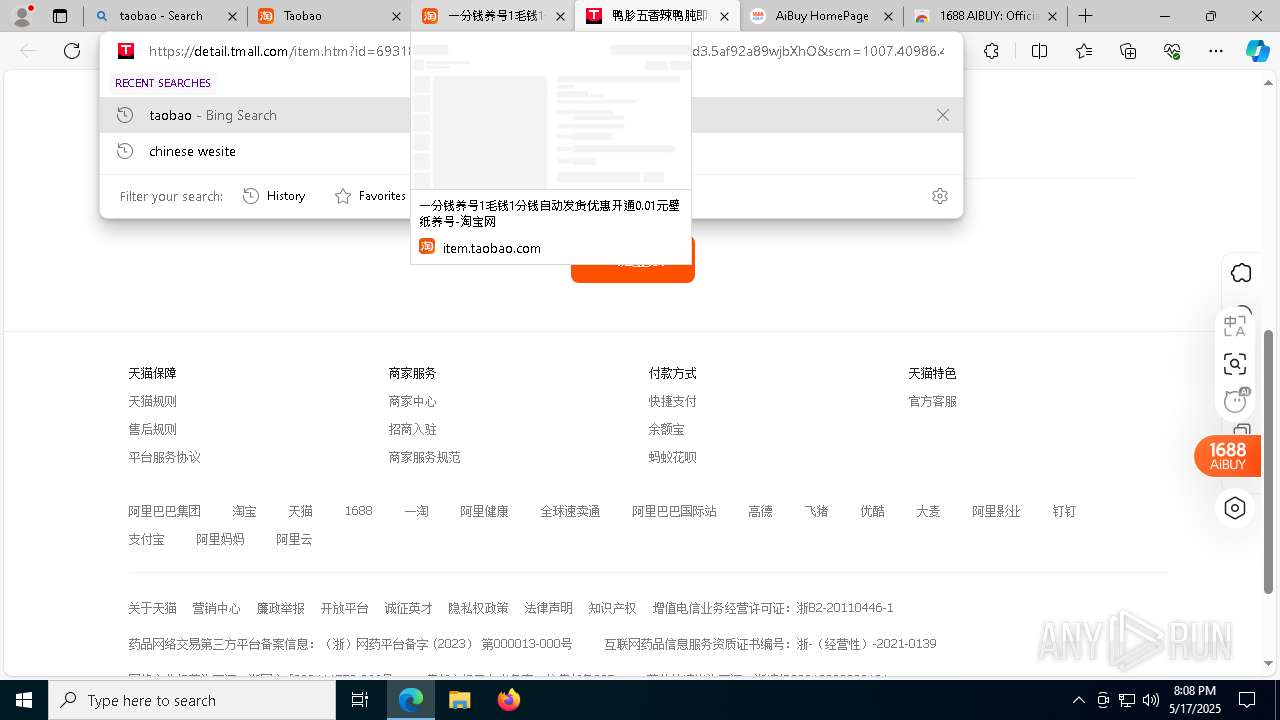Open the 阿里巴巴集团 footer link
The height and width of the screenshot is (720, 1280).
point(164,511)
